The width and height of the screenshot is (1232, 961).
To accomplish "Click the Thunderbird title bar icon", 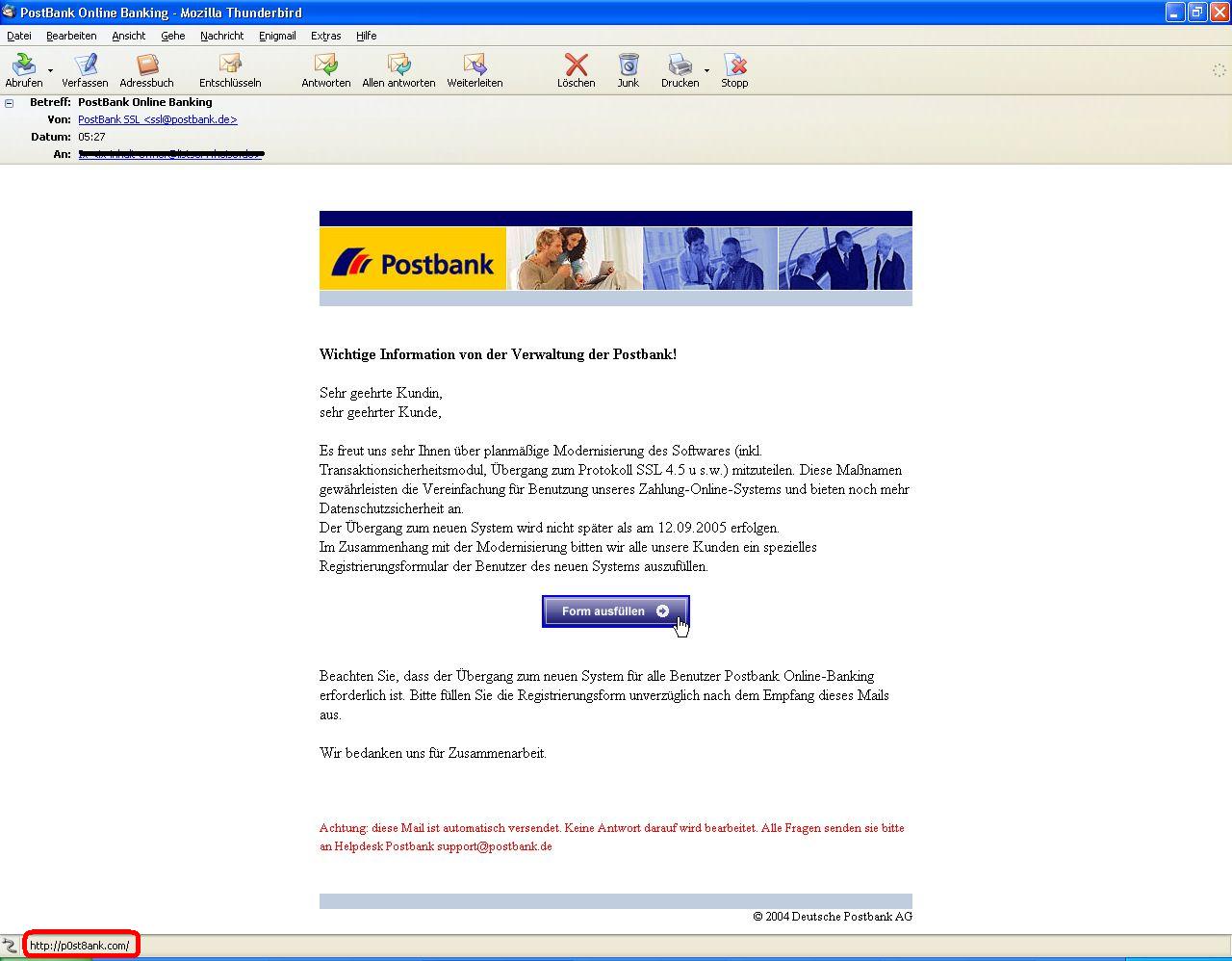I will pos(9,12).
